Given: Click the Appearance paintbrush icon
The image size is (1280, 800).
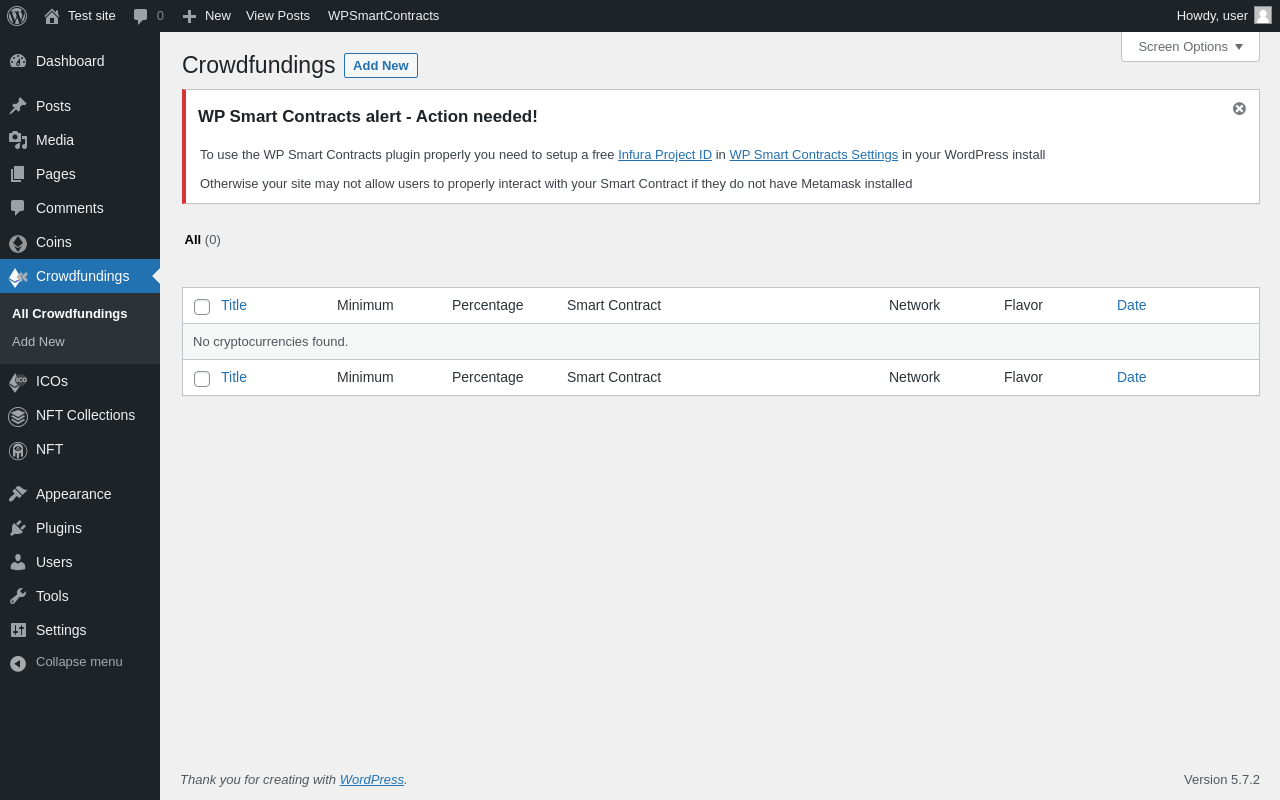Looking at the screenshot, I should pos(18,494).
